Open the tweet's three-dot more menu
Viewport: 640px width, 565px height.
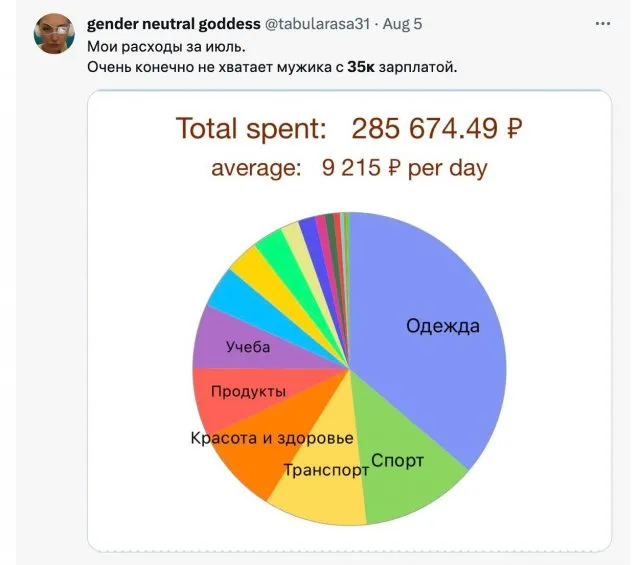point(603,22)
